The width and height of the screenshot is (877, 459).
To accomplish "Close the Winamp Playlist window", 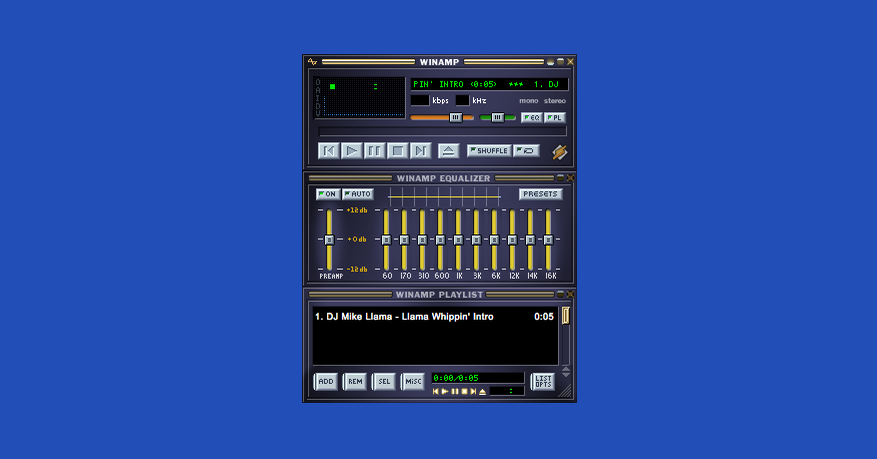I will pyautogui.click(x=570, y=294).
